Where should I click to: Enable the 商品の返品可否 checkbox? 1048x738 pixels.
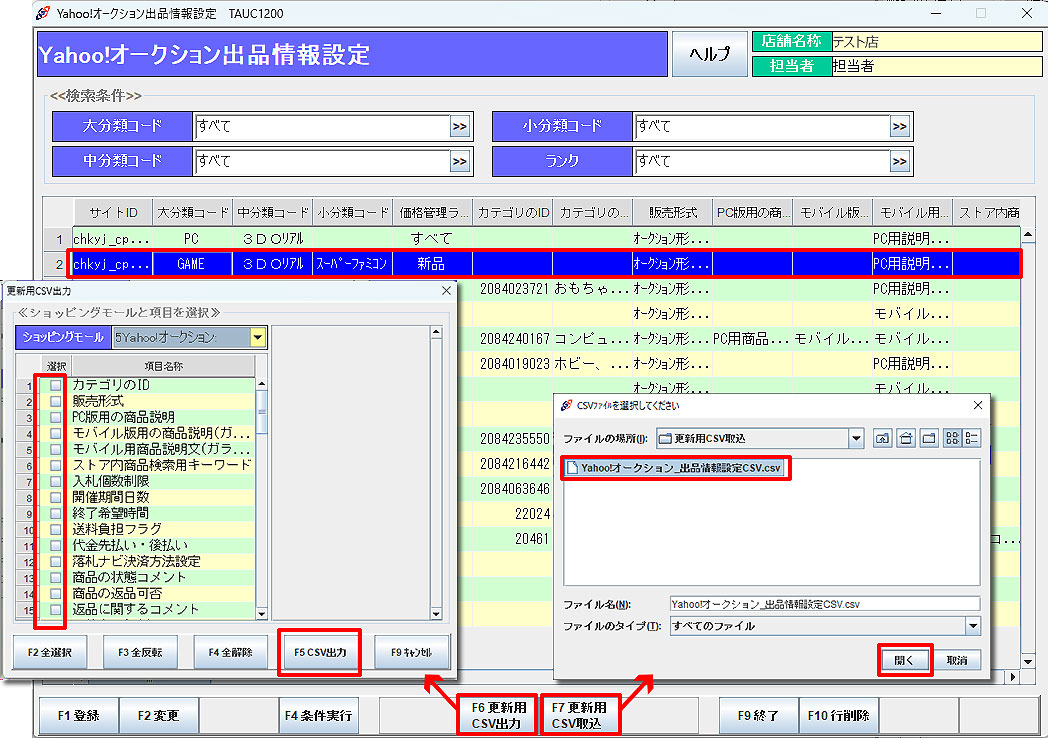pyautogui.click(x=56, y=593)
